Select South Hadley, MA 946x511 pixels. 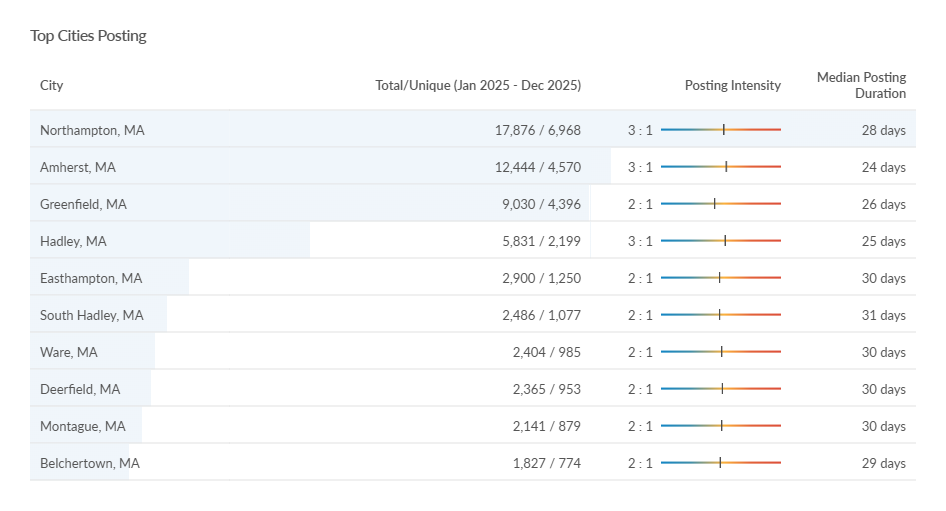tap(92, 315)
